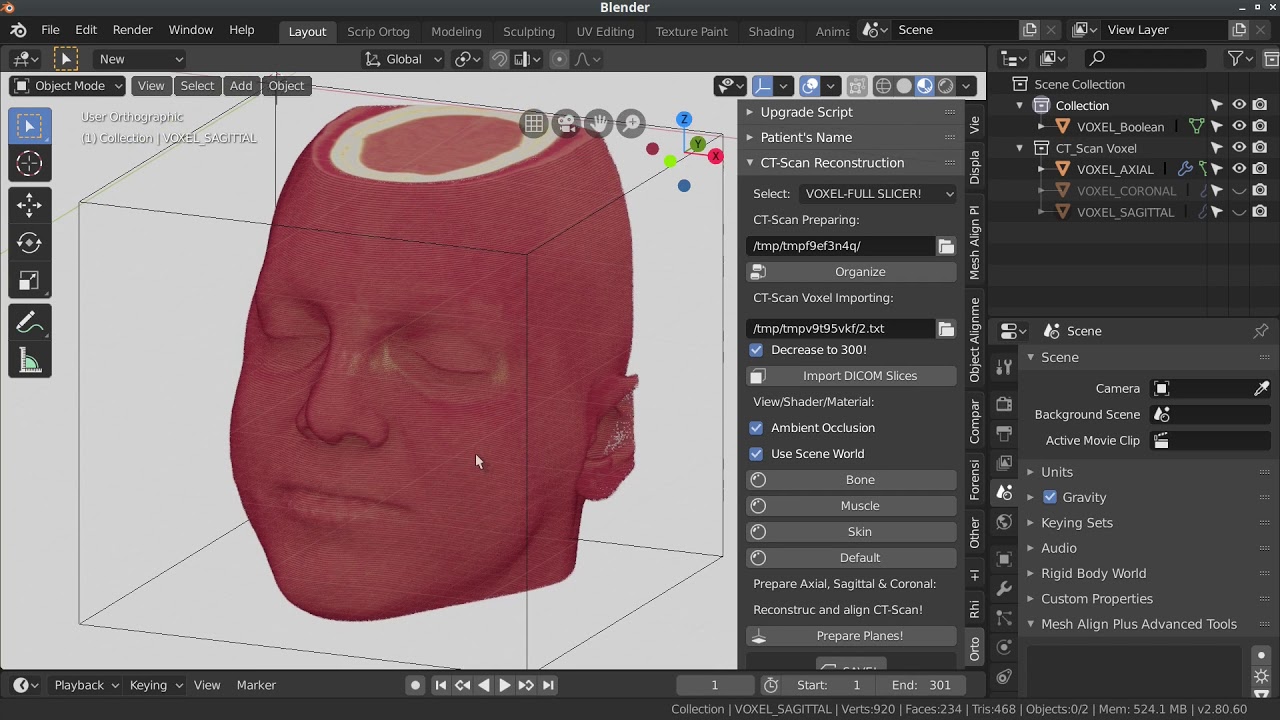Switch viewport to Rendered shading

[945, 85]
